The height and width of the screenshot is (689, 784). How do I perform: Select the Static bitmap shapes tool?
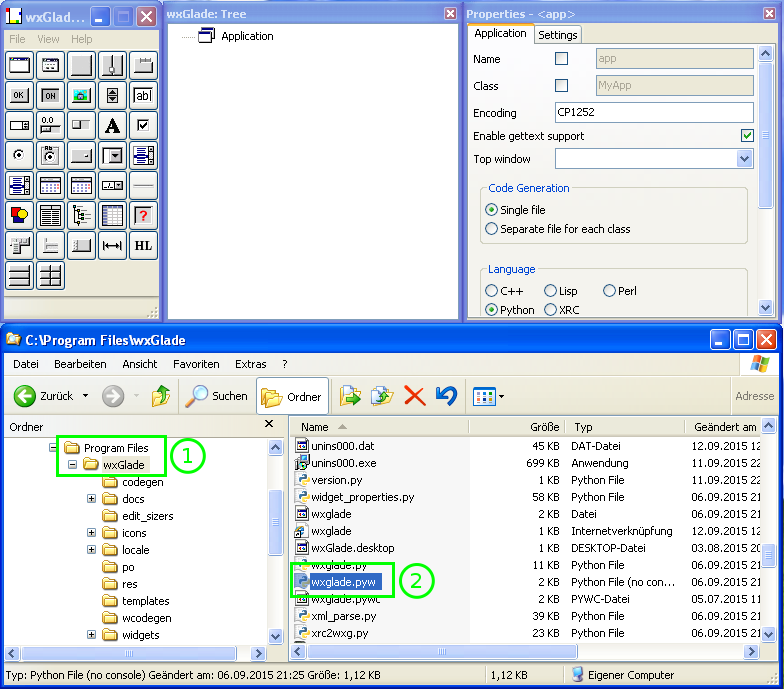pyautogui.click(x=20, y=216)
